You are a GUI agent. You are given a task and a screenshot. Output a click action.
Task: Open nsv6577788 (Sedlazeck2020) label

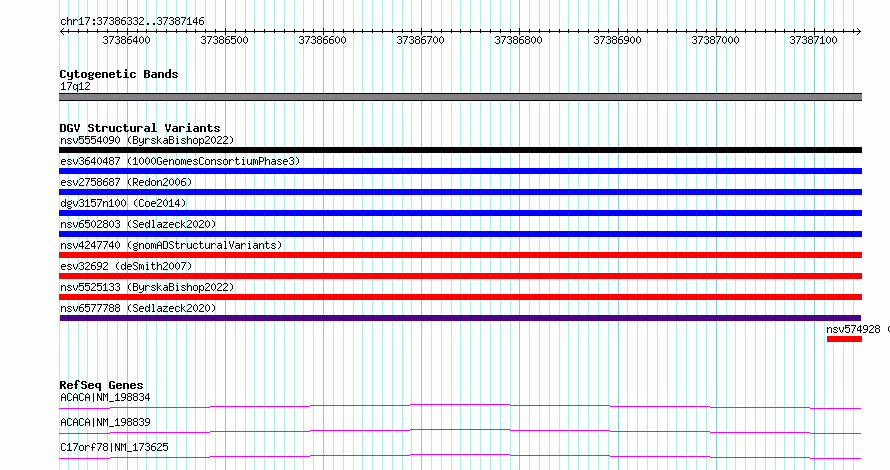[138, 308]
